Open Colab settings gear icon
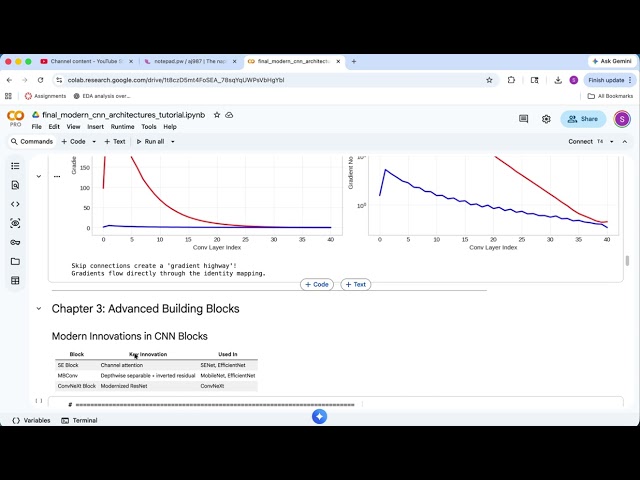This screenshot has width=640, height=480. (x=546, y=119)
